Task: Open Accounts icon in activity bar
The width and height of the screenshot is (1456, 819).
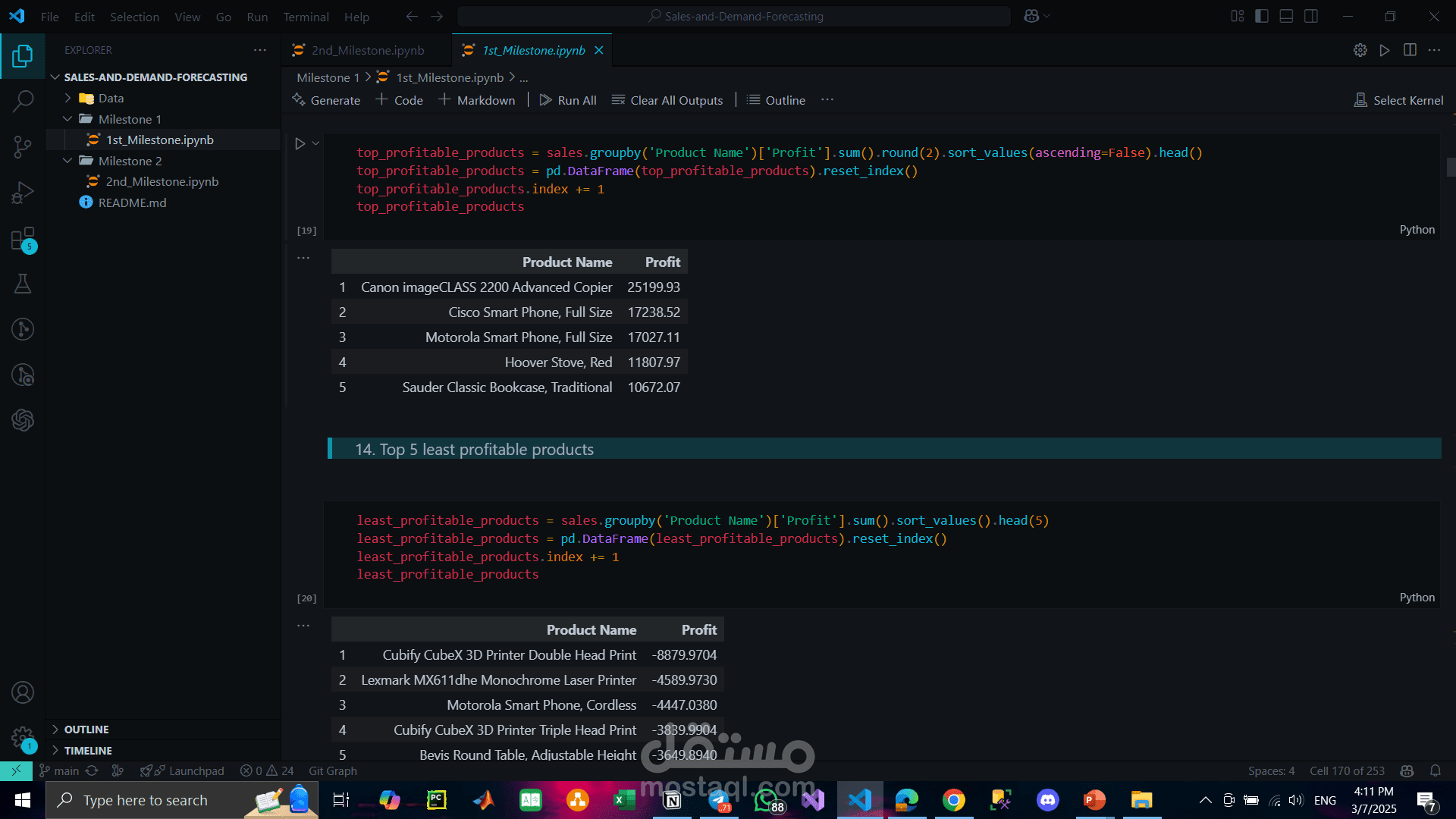Action: [23, 692]
